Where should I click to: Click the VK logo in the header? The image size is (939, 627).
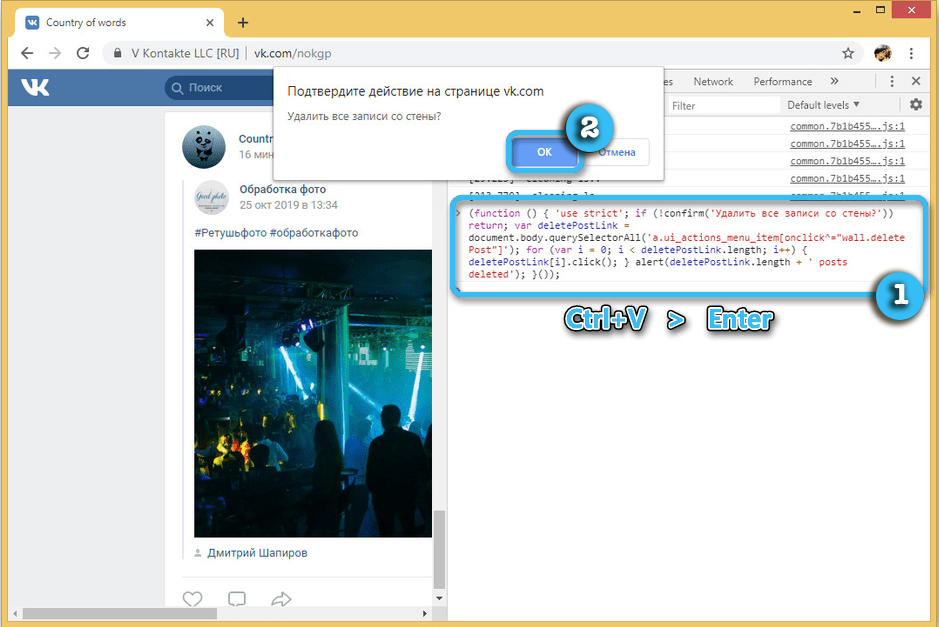(x=34, y=88)
